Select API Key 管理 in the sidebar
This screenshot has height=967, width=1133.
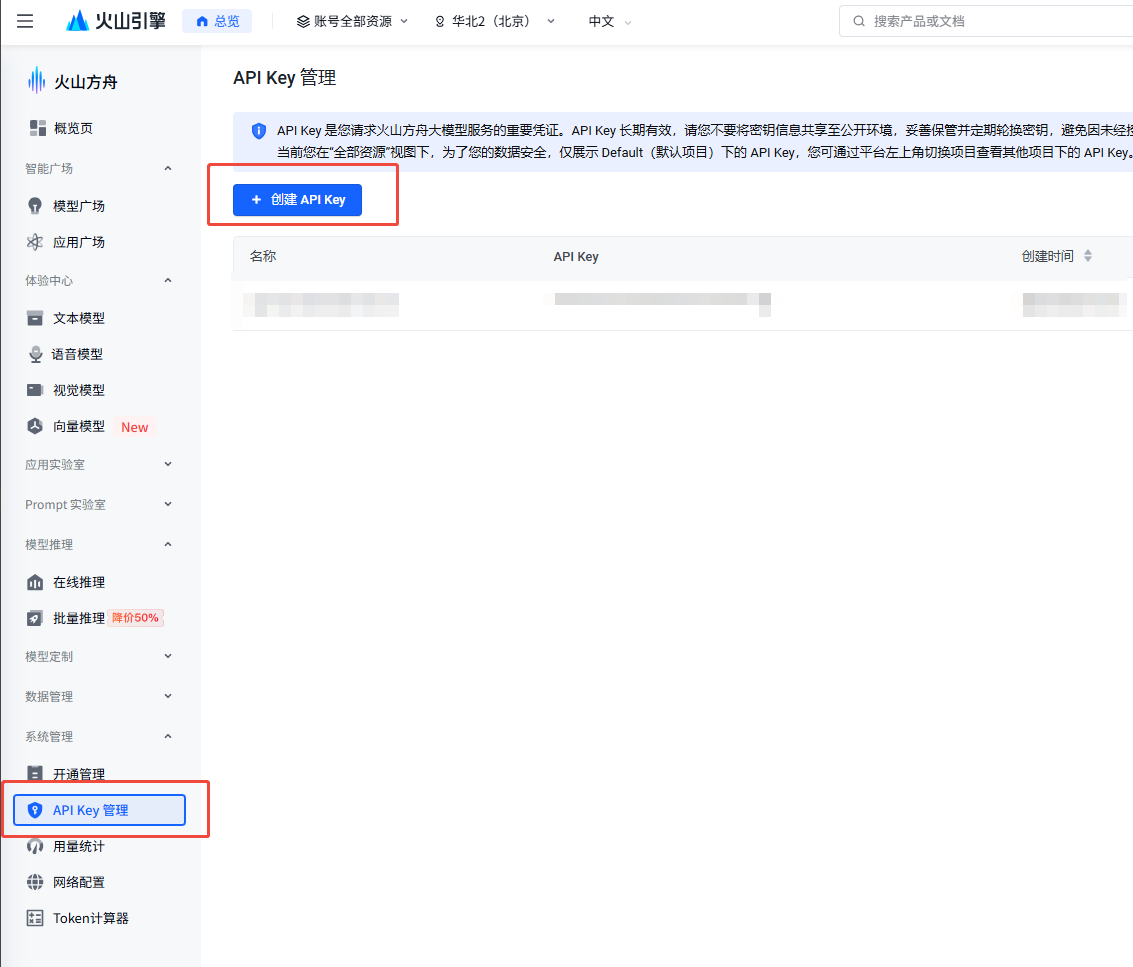(100, 810)
